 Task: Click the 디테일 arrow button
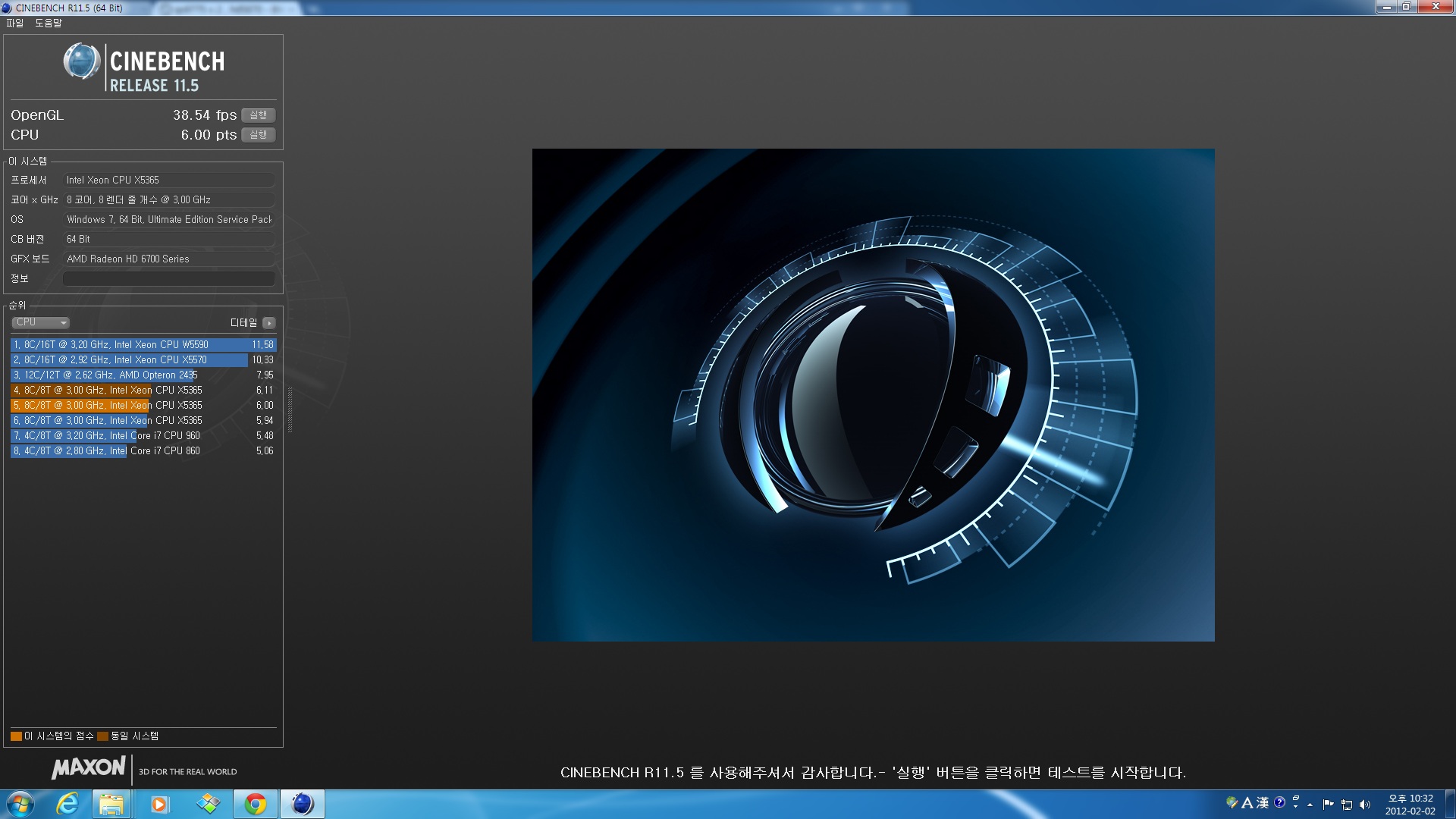[x=268, y=323]
